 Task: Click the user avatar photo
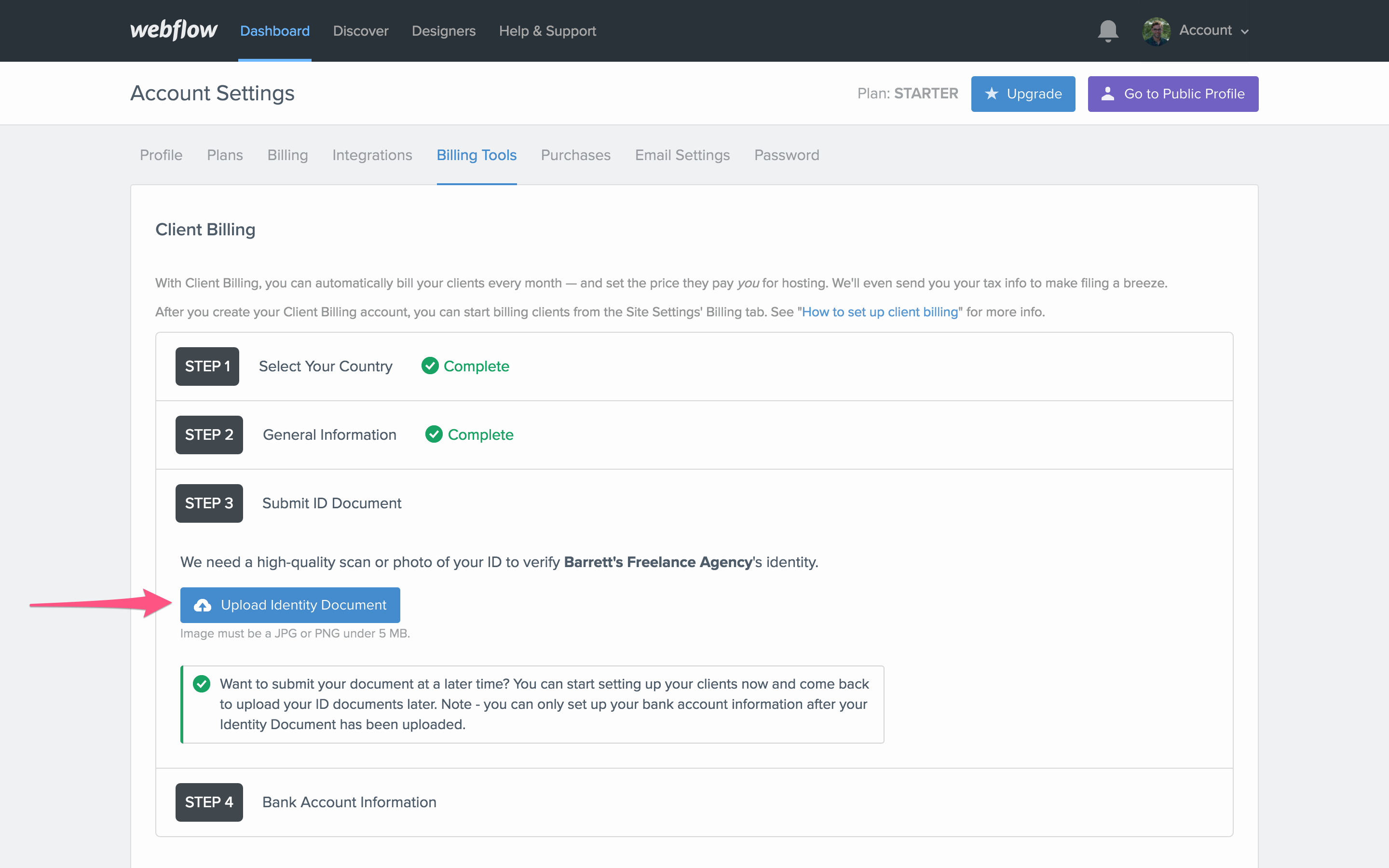click(x=1156, y=31)
